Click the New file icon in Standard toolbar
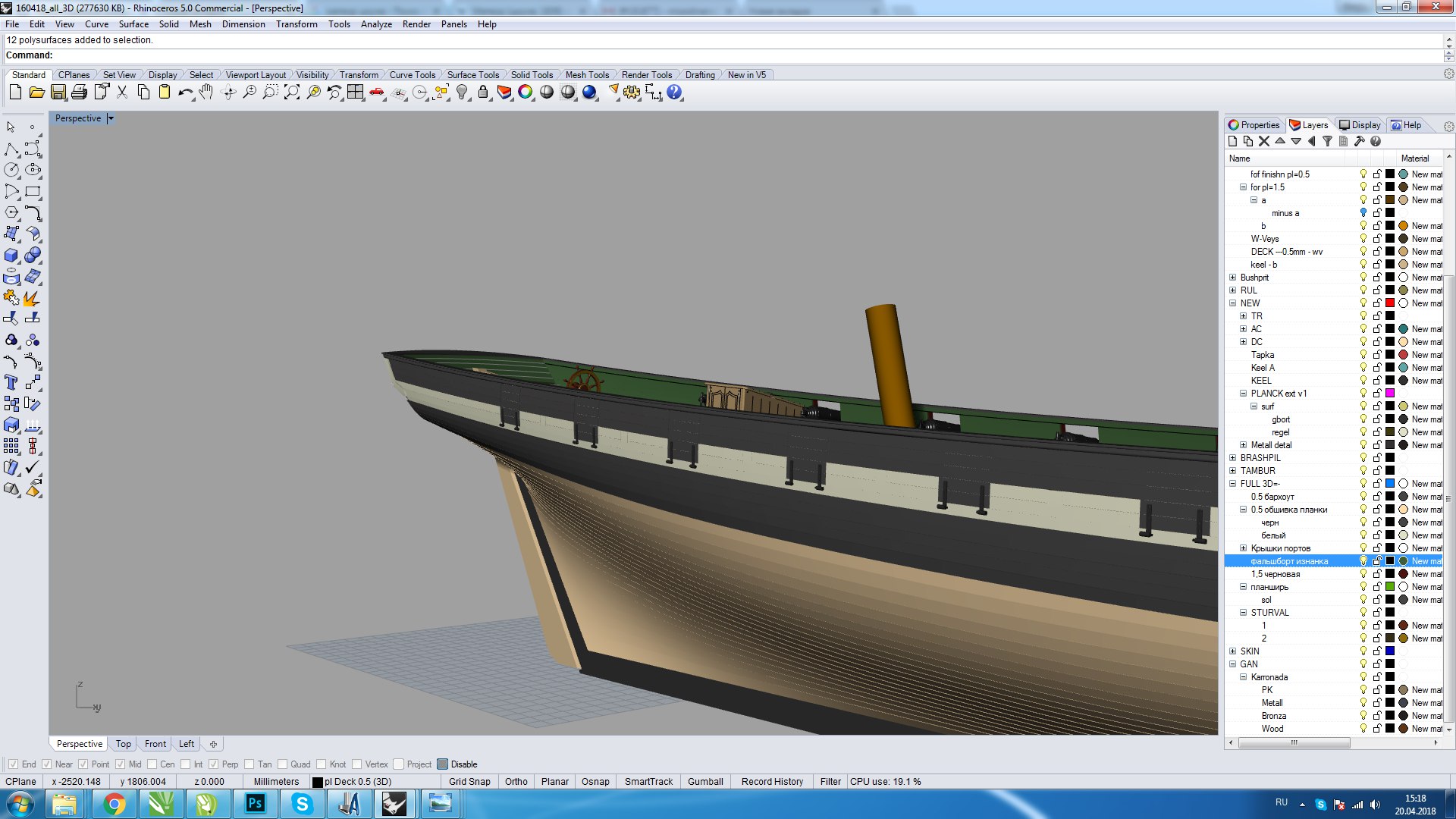 pos(15,93)
